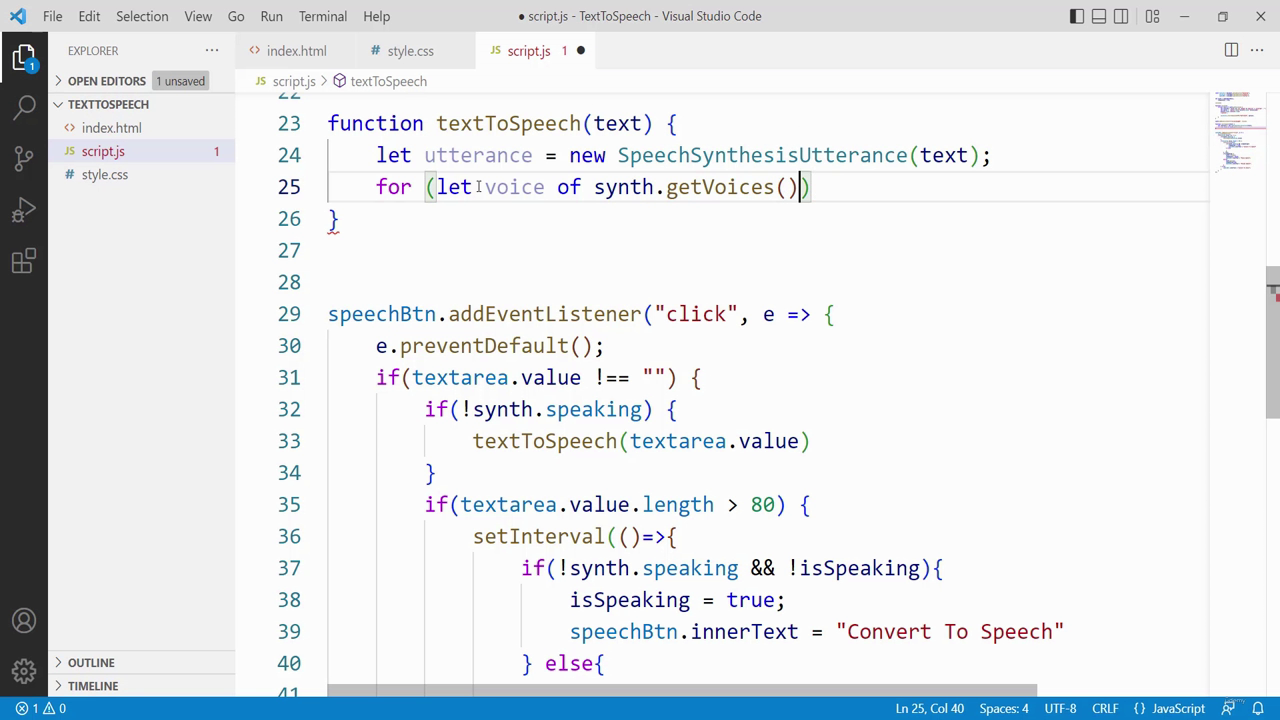
Task: Open the Selection menu
Action: [142, 16]
